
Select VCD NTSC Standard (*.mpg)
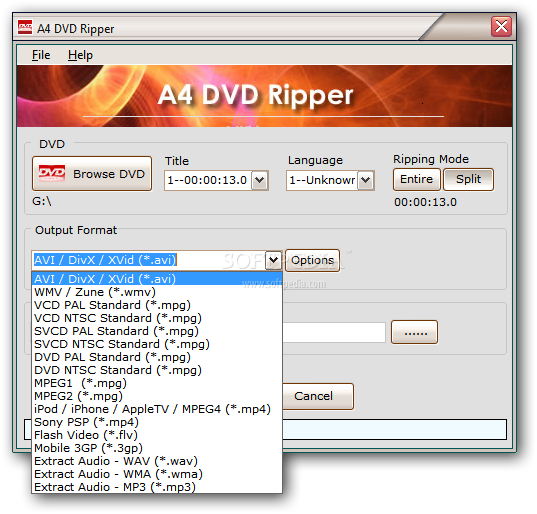tap(157, 318)
